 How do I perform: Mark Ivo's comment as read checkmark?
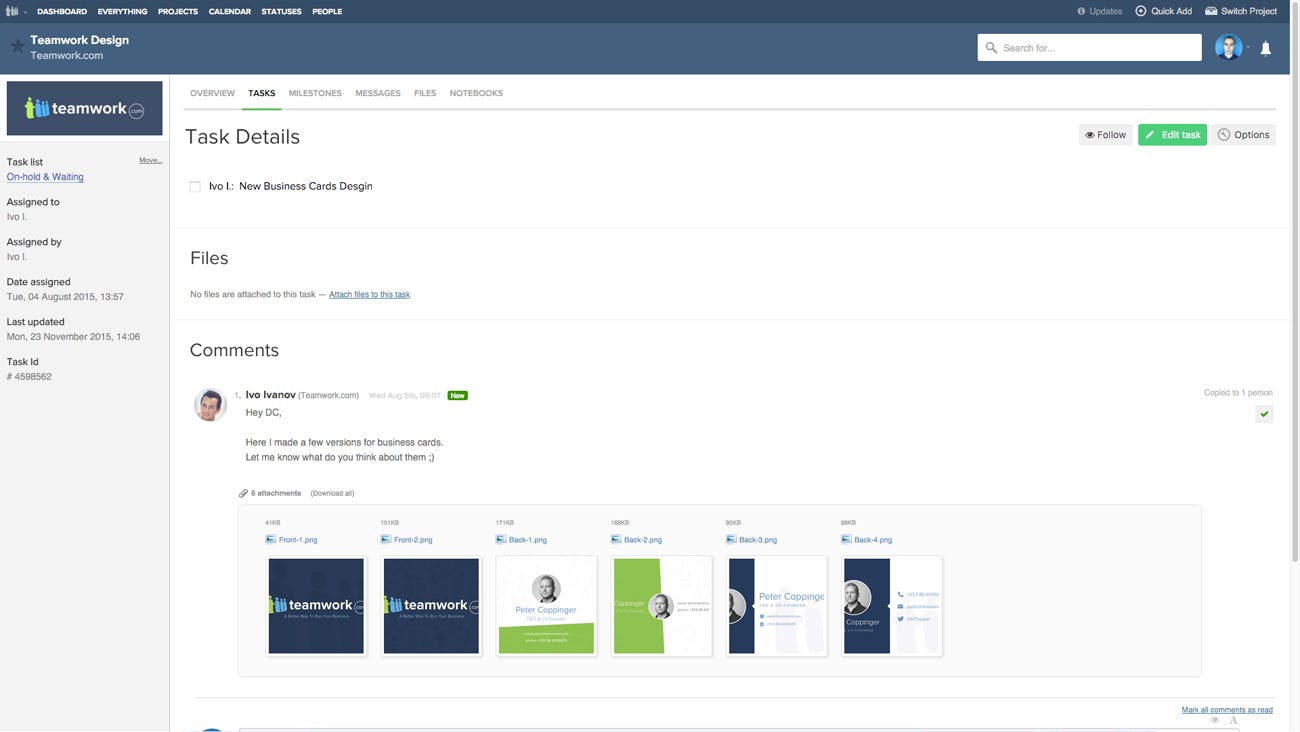click(1264, 414)
